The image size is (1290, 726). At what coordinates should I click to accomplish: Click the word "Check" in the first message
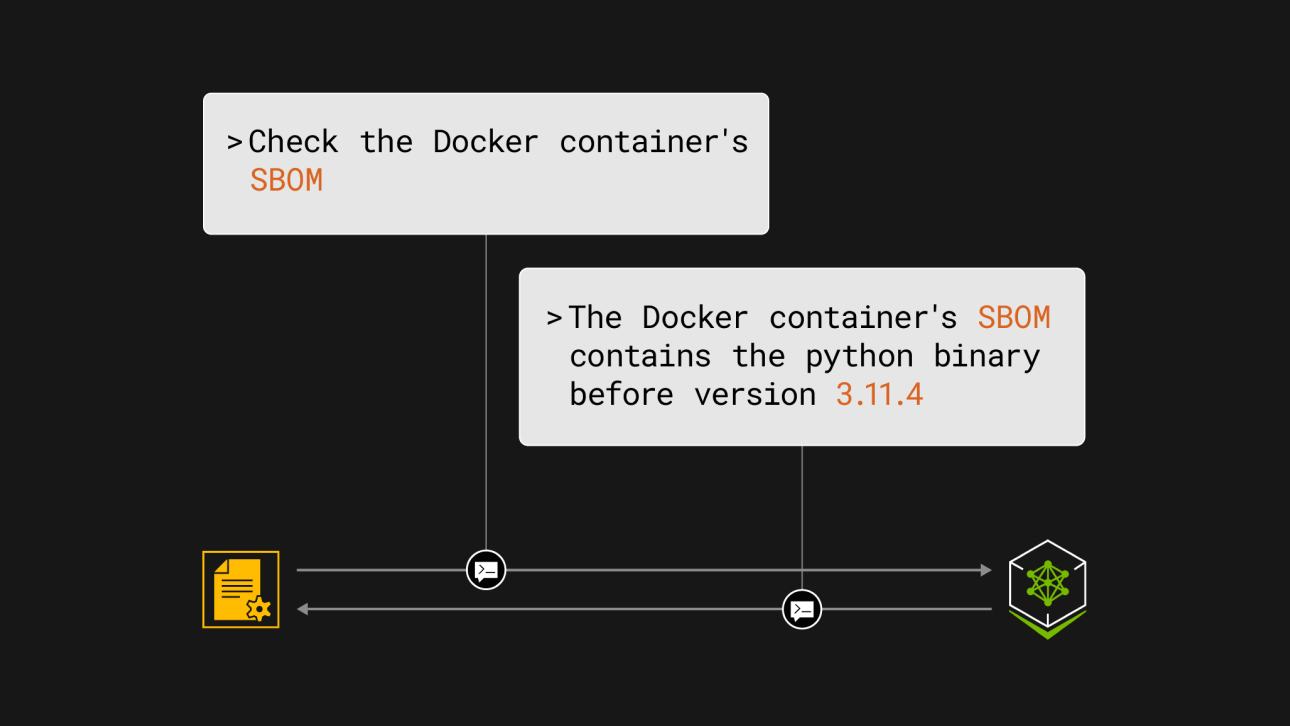click(x=293, y=142)
